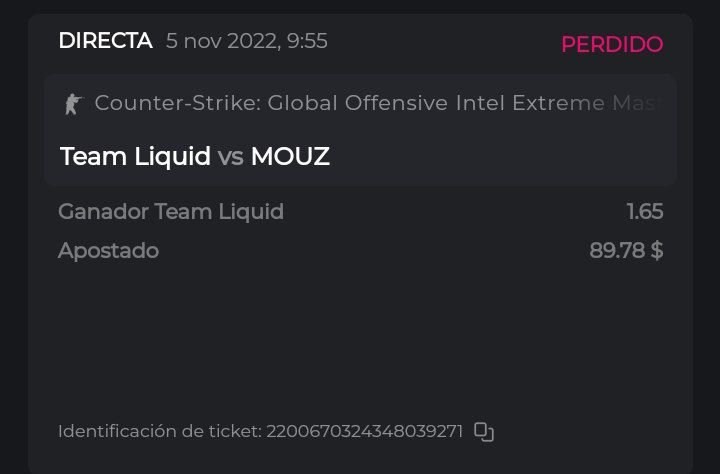Click the Counter-Strike game icon
Image resolution: width=720 pixels, height=474 pixels.
pyautogui.click(x=73, y=103)
